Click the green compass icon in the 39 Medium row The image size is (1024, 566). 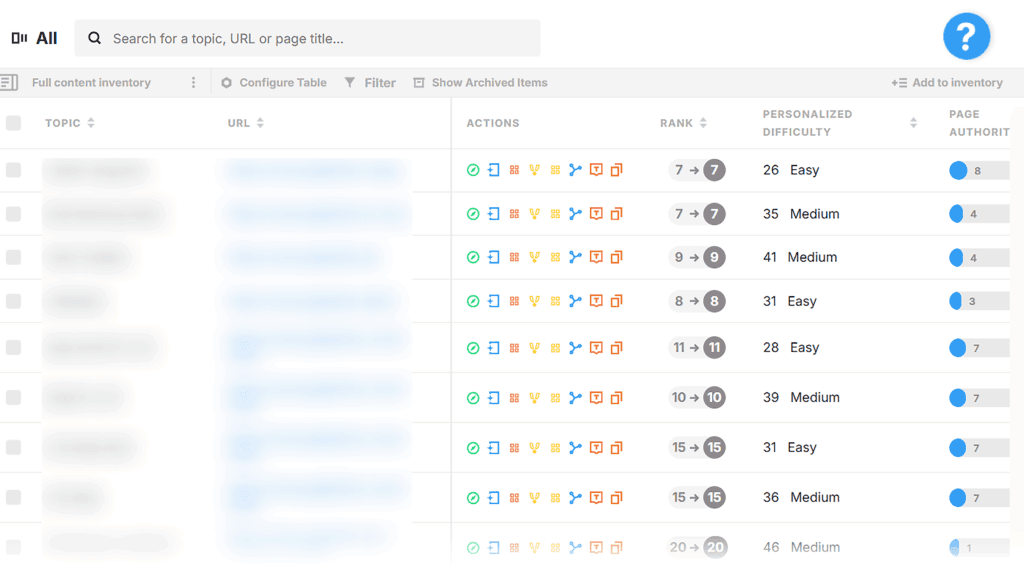tap(473, 398)
